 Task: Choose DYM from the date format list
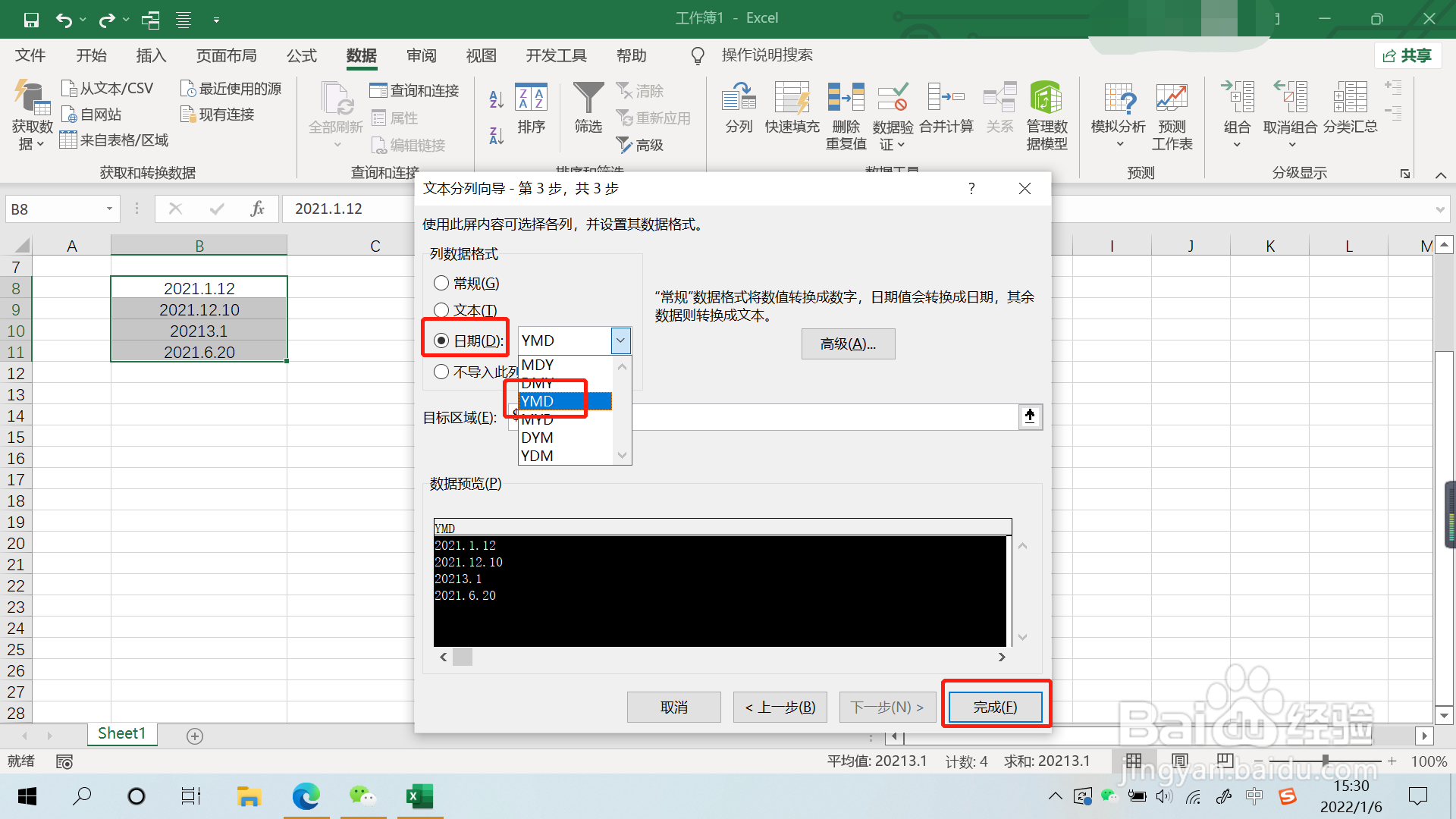click(x=538, y=438)
